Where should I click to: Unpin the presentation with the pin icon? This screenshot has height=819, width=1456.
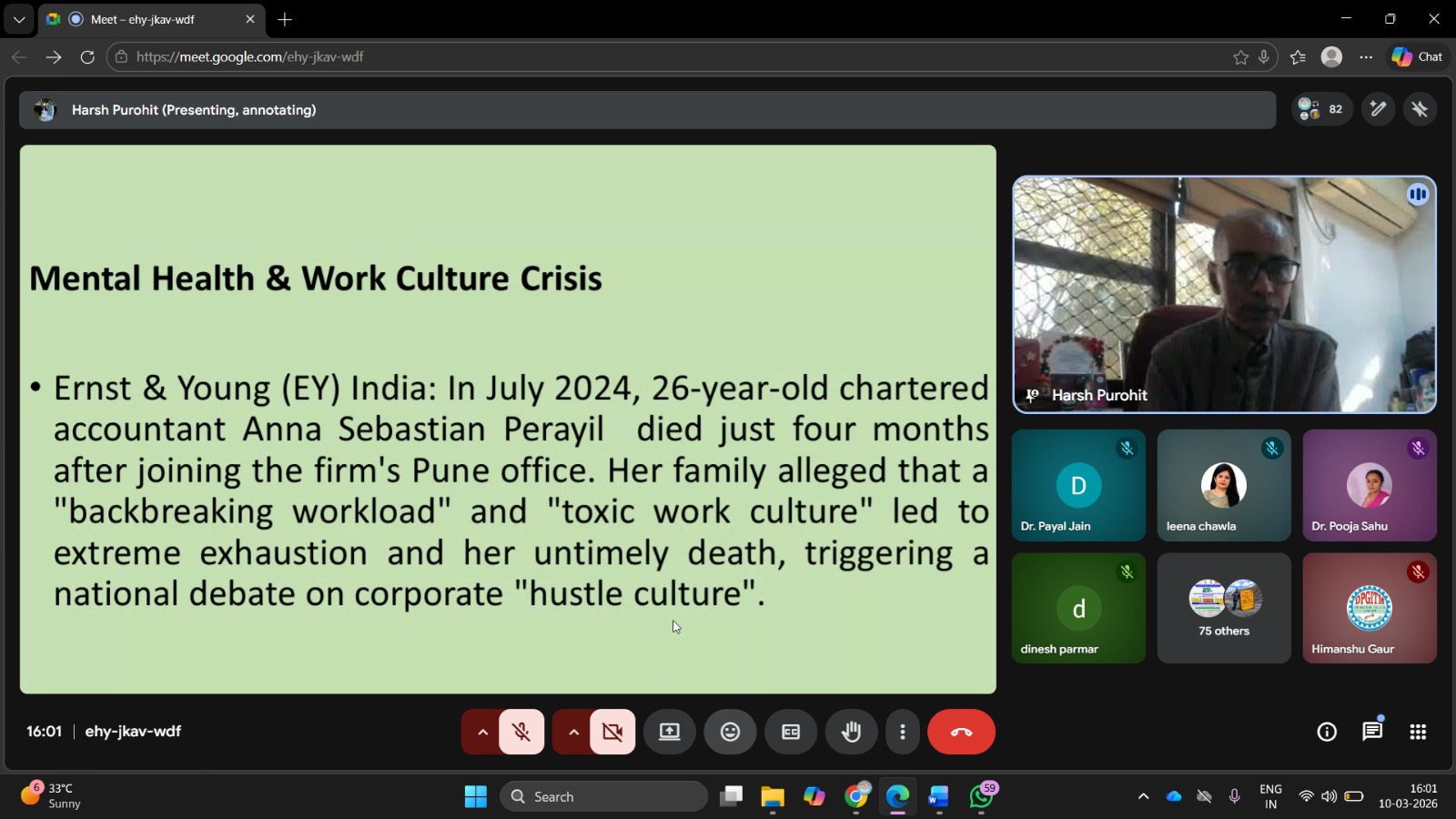pos(1420,109)
